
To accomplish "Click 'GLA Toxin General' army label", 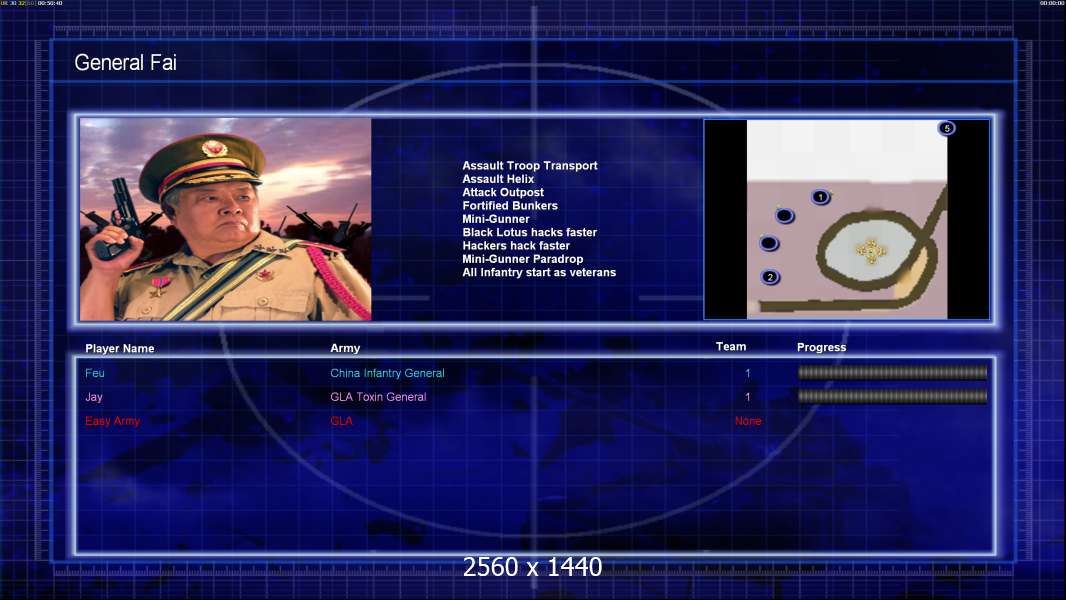I will (378, 397).
